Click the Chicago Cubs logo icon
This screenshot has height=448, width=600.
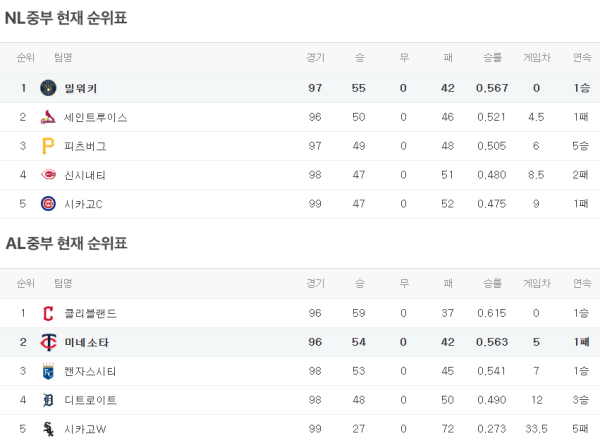[48, 204]
